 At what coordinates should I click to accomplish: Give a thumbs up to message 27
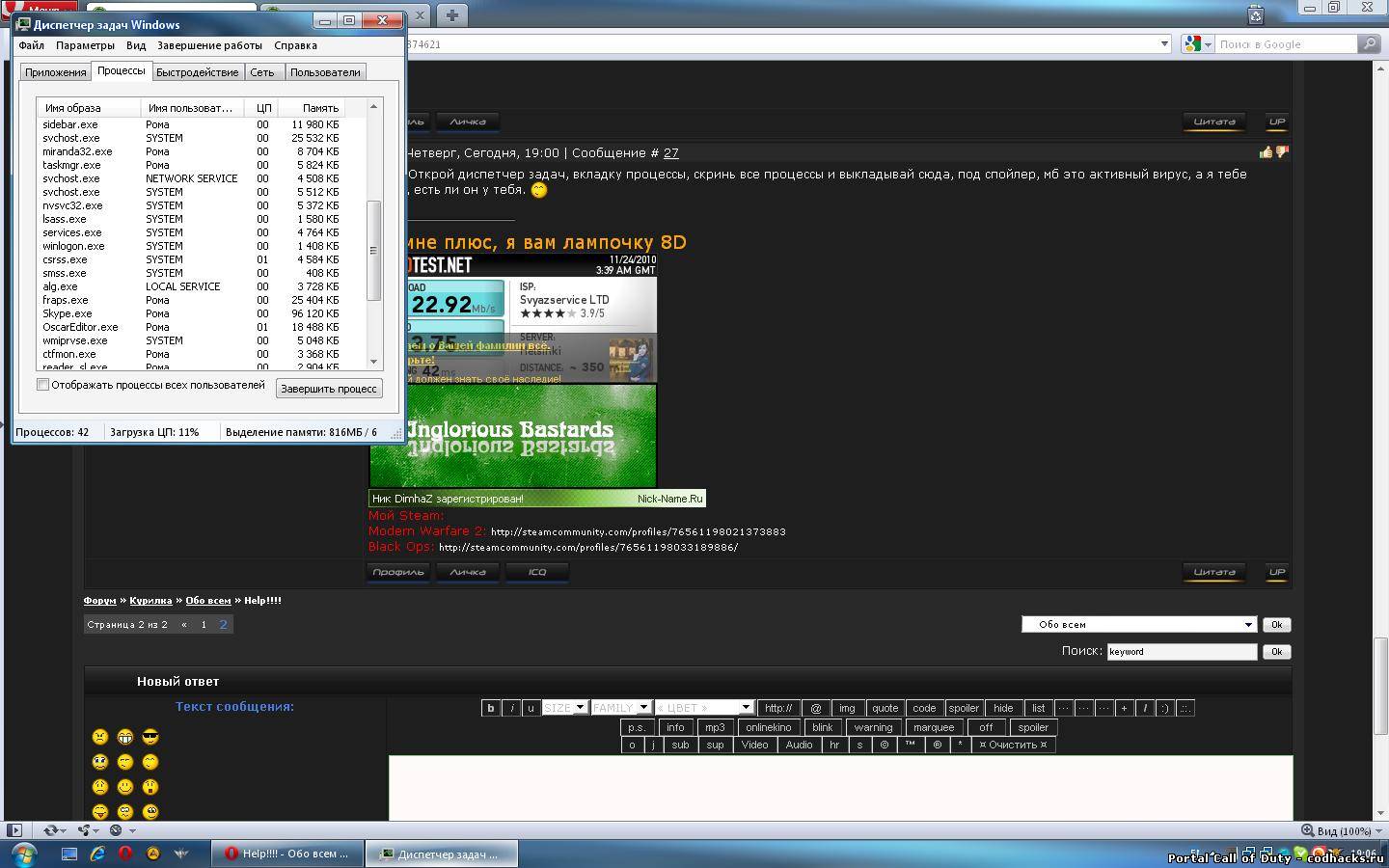[x=1266, y=152]
